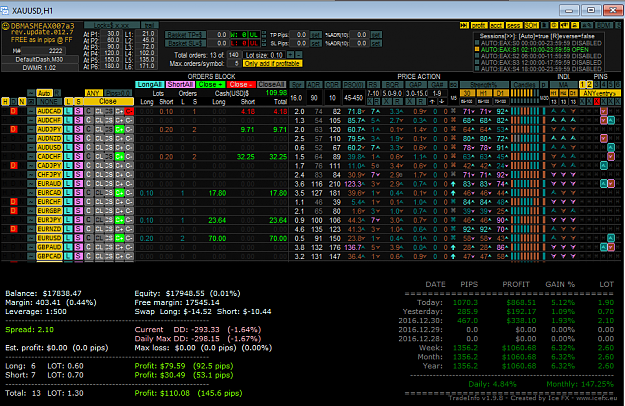Click the tilde icon in AUDCAD row

31,111
